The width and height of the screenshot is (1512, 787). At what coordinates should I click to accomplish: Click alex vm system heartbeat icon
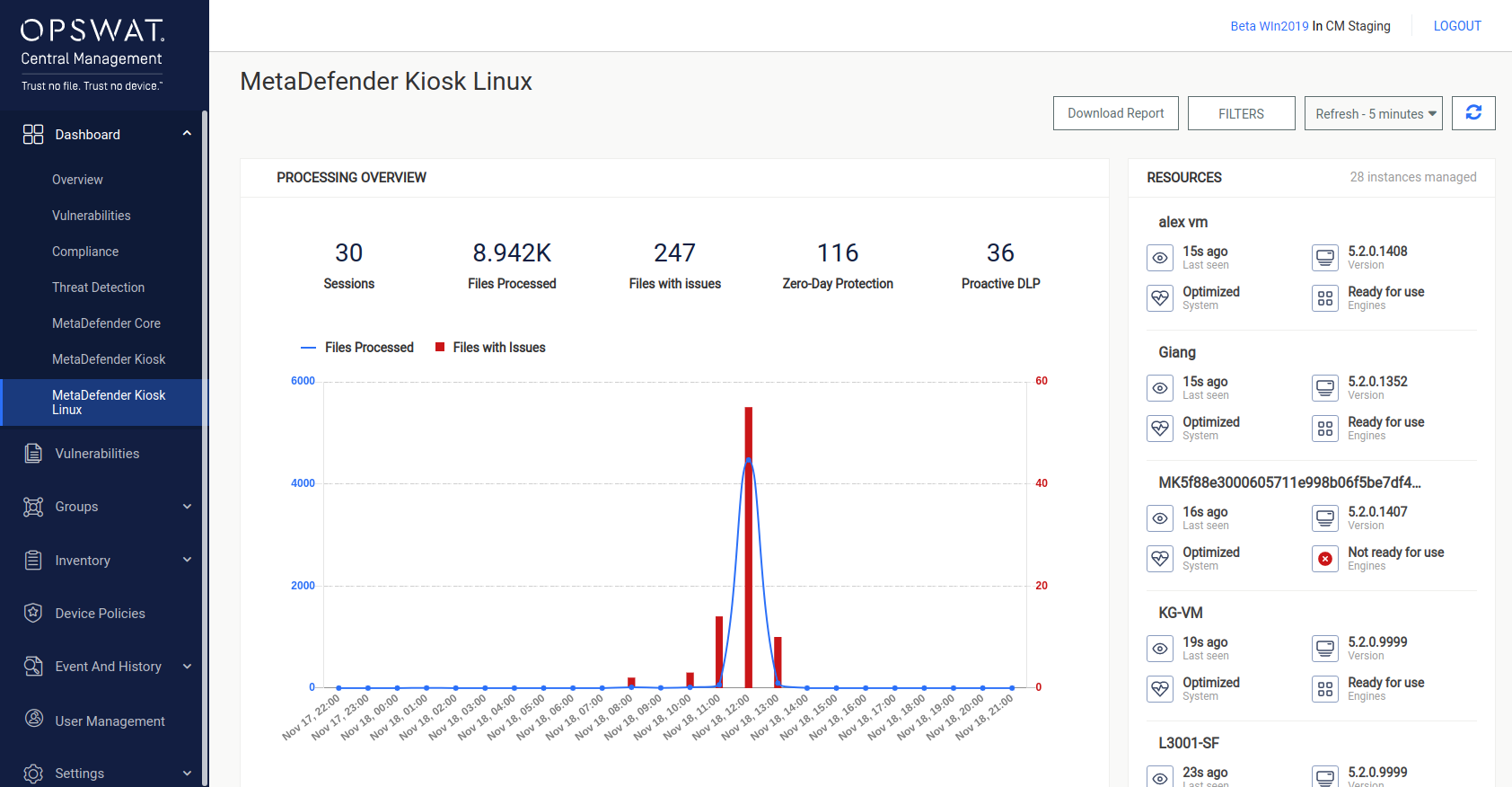tap(1160, 298)
